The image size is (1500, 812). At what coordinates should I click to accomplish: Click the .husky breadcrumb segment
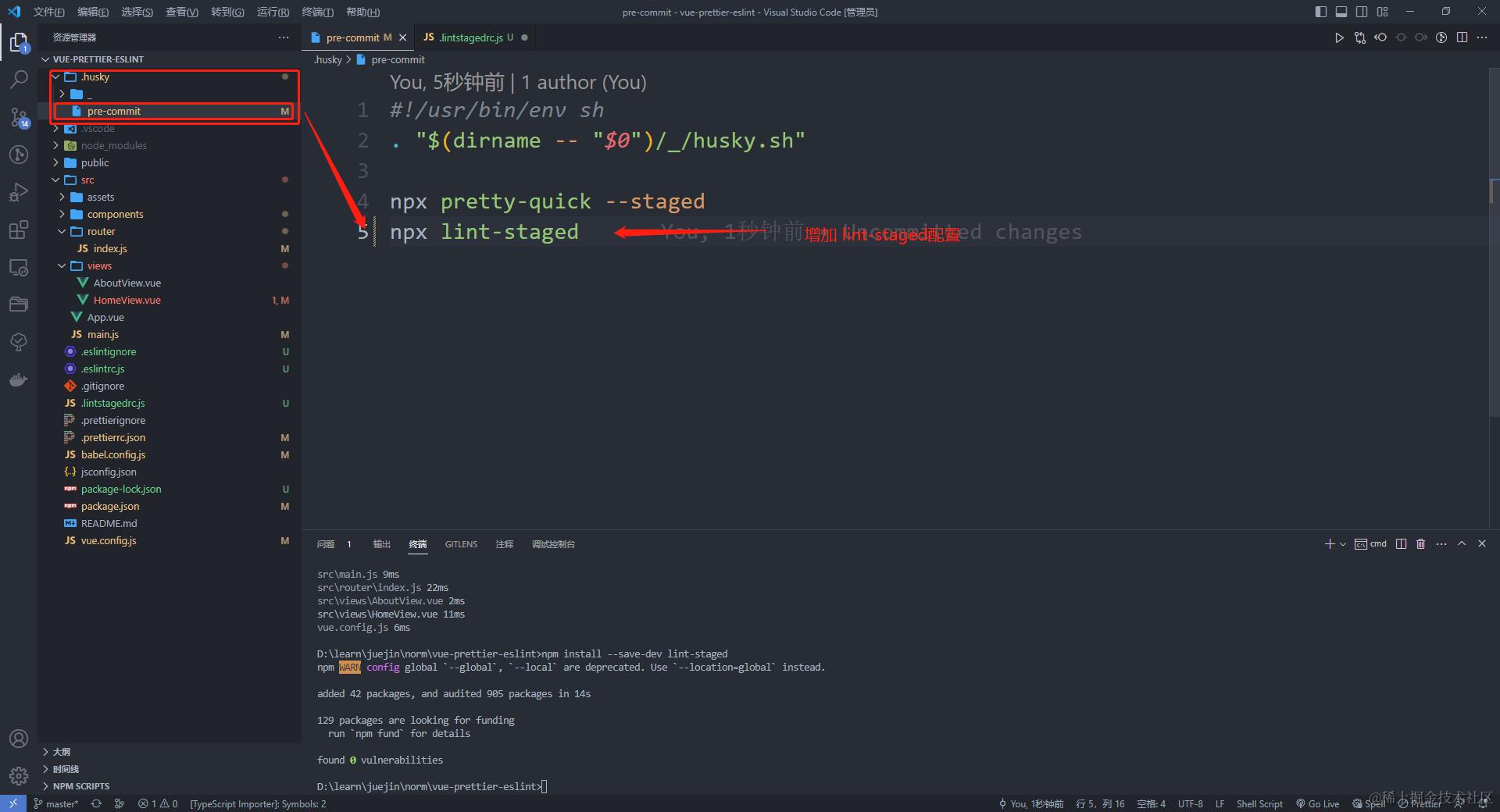[328, 59]
